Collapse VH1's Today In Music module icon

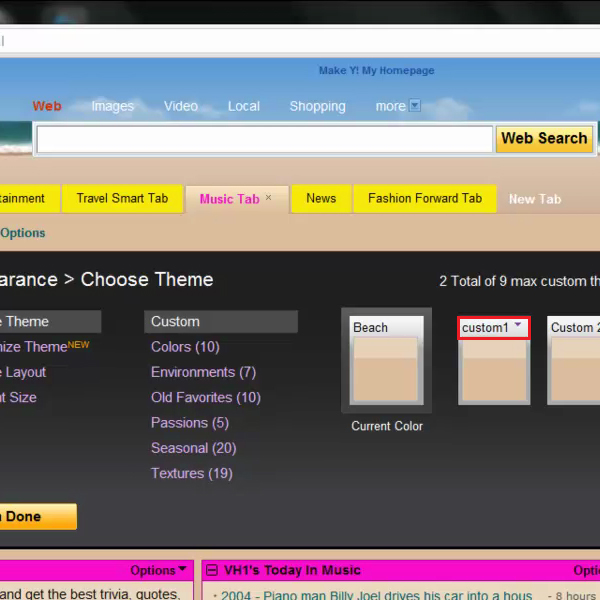(212, 570)
